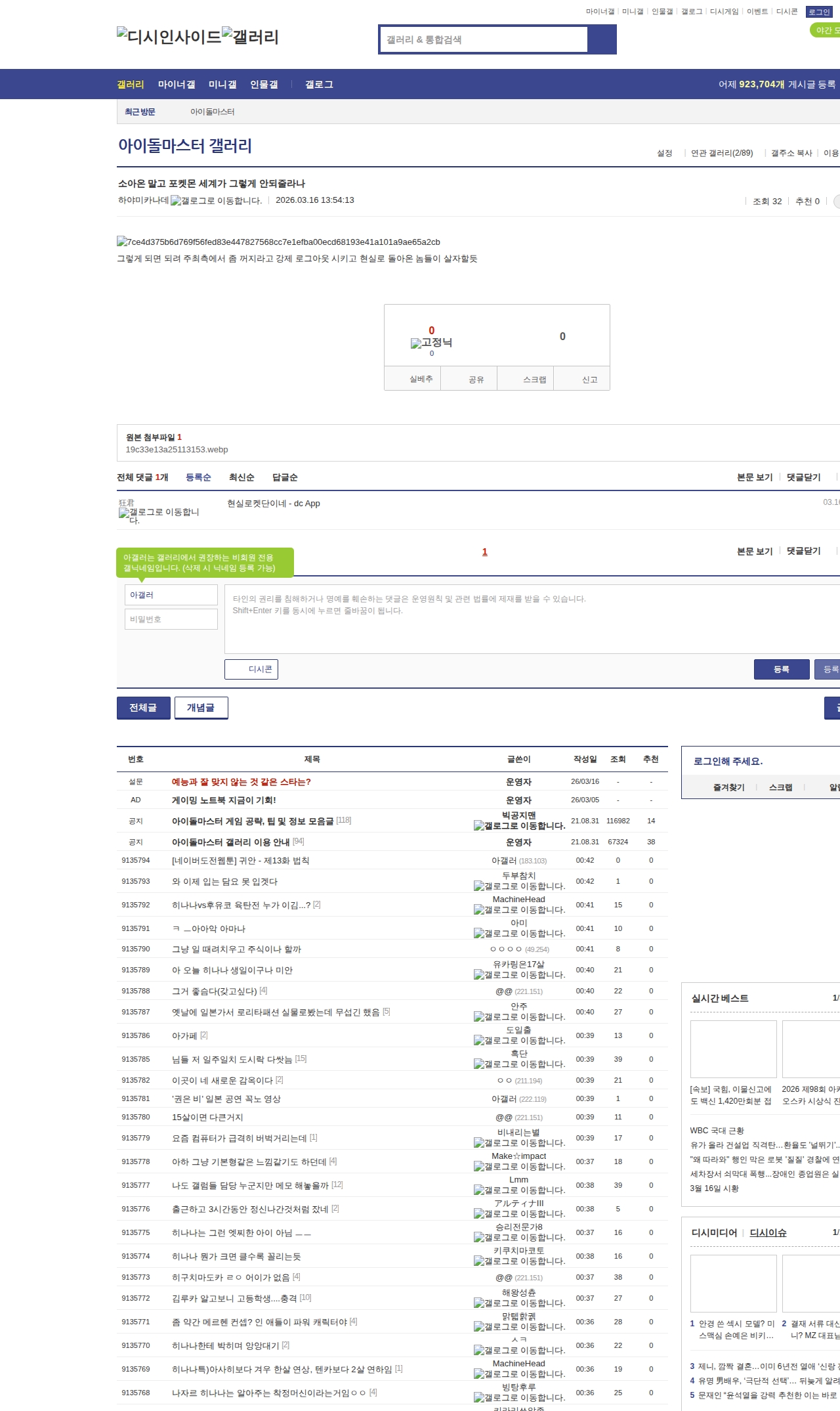Switch to the 개념글 tab
This screenshot has height=1411, width=840.
pyautogui.click(x=201, y=708)
